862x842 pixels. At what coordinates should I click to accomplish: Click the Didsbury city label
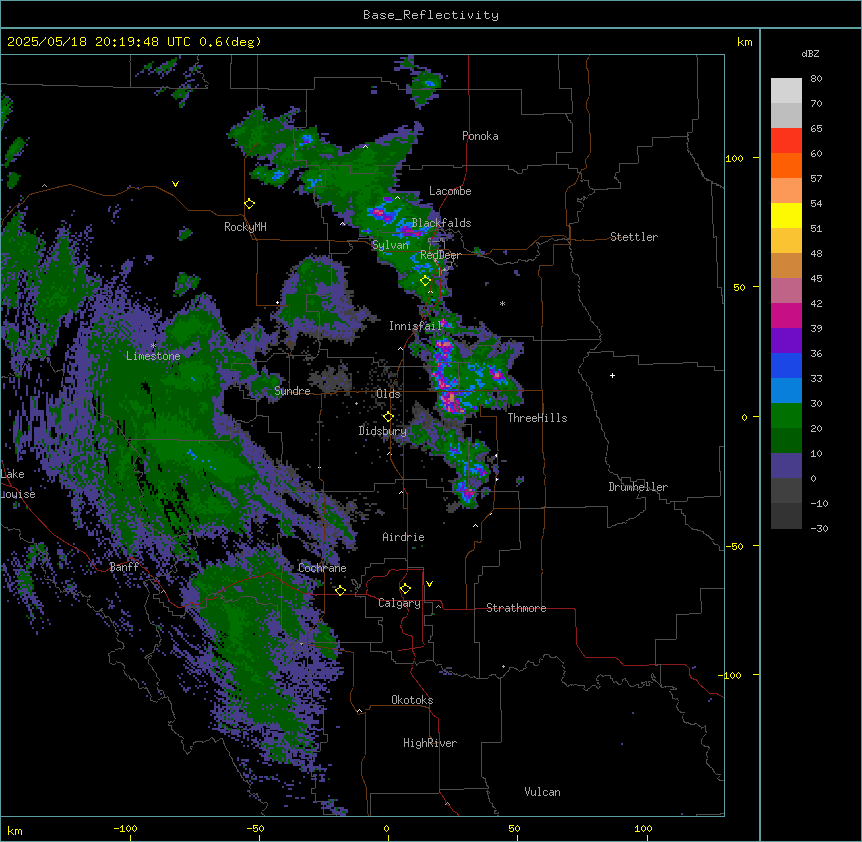(x=382, y=431)
